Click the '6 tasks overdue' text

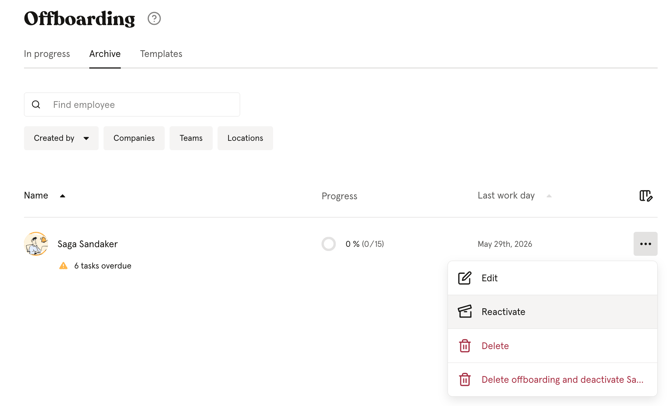point(103,266)
